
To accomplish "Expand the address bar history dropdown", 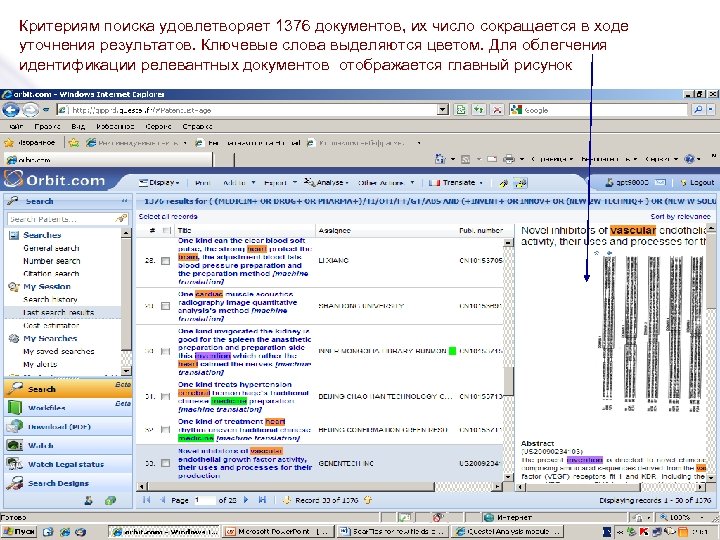I will click(443, 110).
